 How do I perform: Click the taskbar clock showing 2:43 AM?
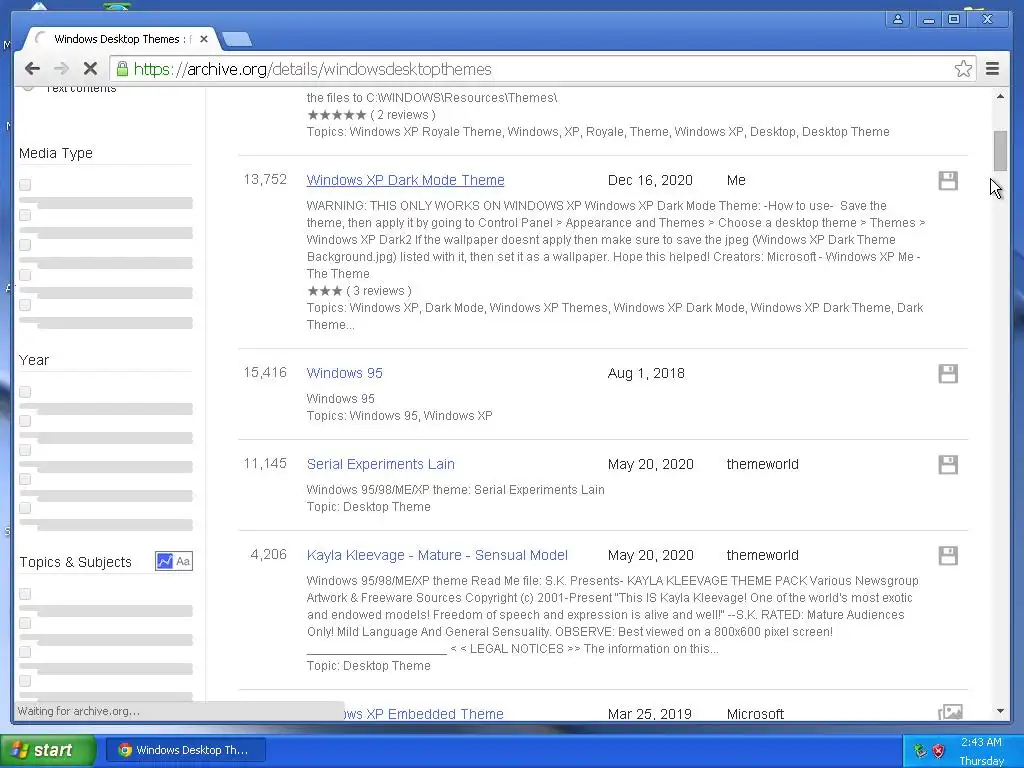981,742
